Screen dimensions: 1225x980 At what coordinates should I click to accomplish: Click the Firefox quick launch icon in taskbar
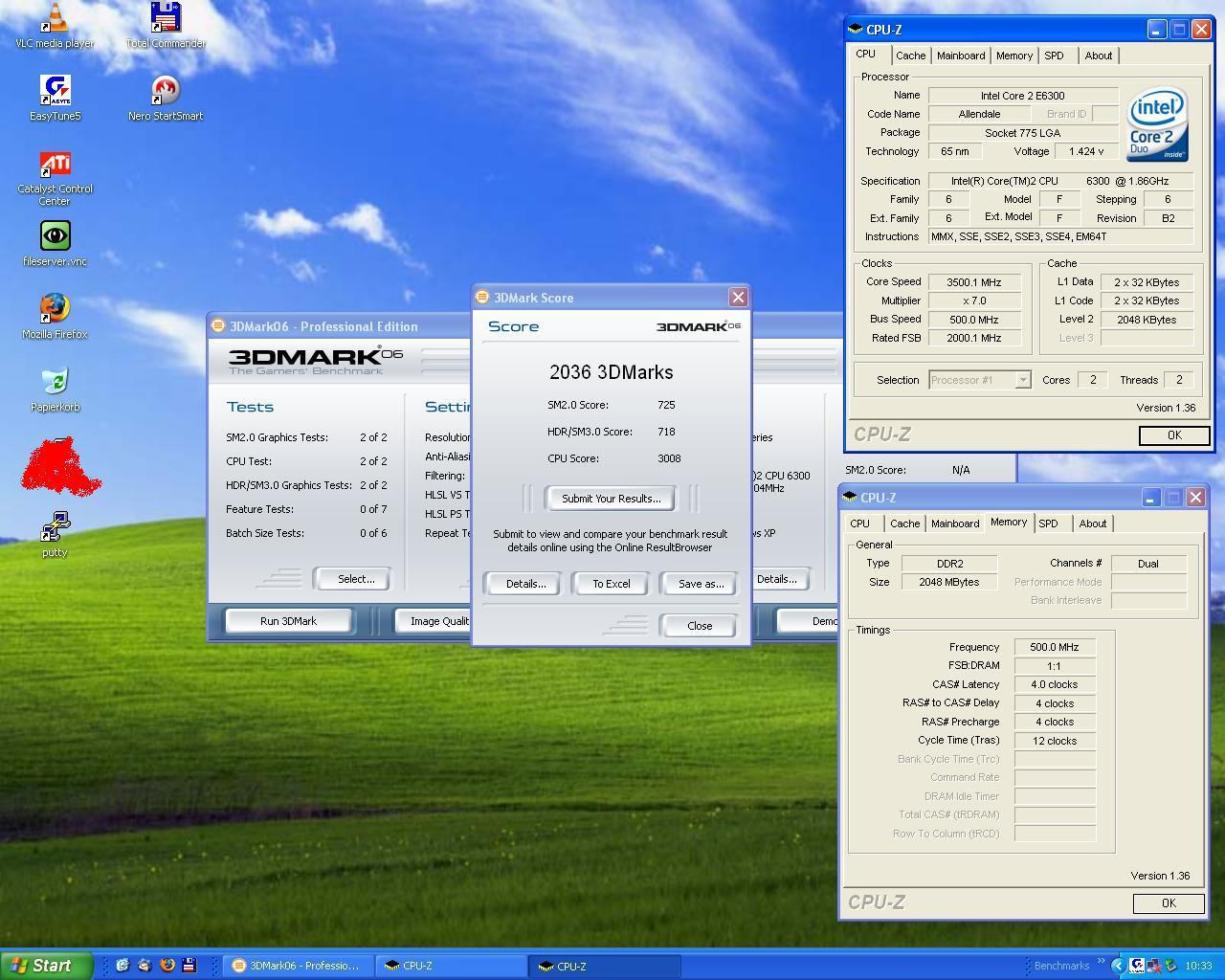click(167, 966)
